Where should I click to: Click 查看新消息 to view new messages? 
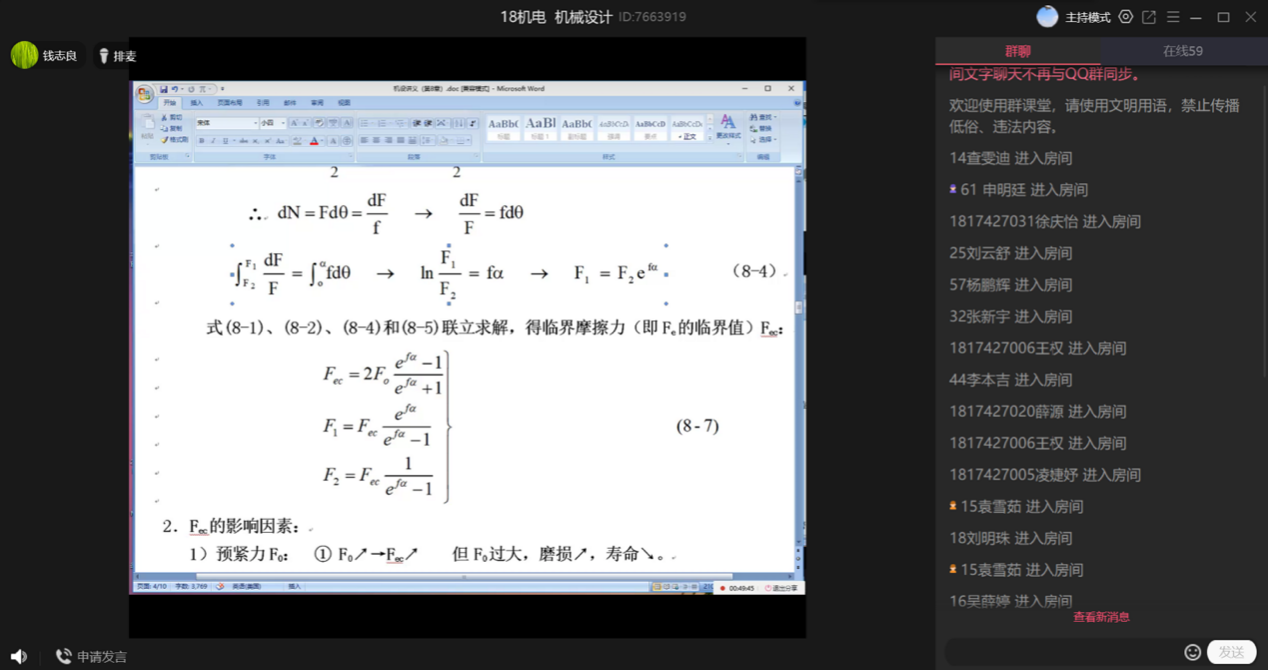coord(1101,617)
